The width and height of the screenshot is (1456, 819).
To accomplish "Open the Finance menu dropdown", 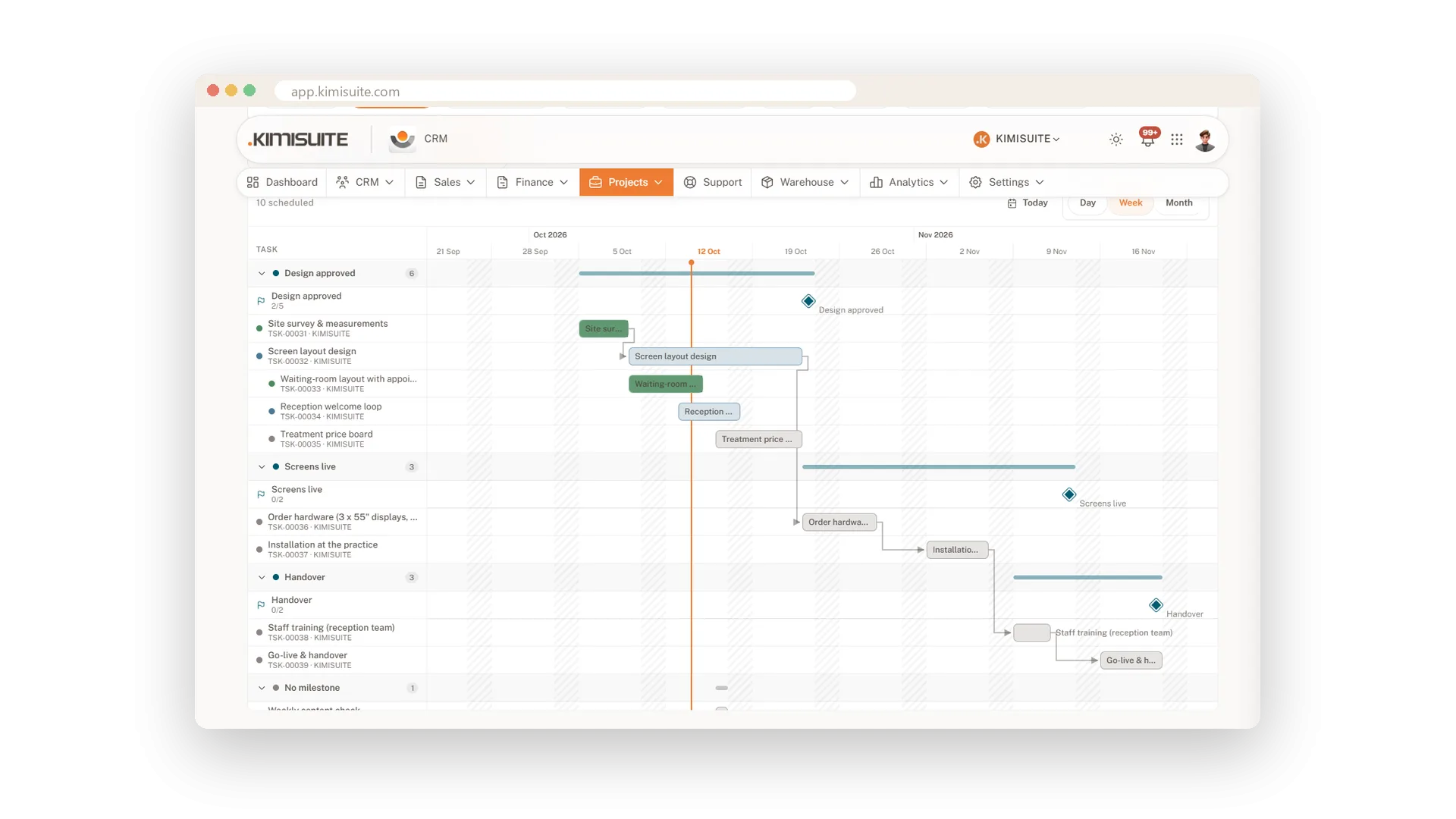I will pyautogui.click(x=532, y=182).
